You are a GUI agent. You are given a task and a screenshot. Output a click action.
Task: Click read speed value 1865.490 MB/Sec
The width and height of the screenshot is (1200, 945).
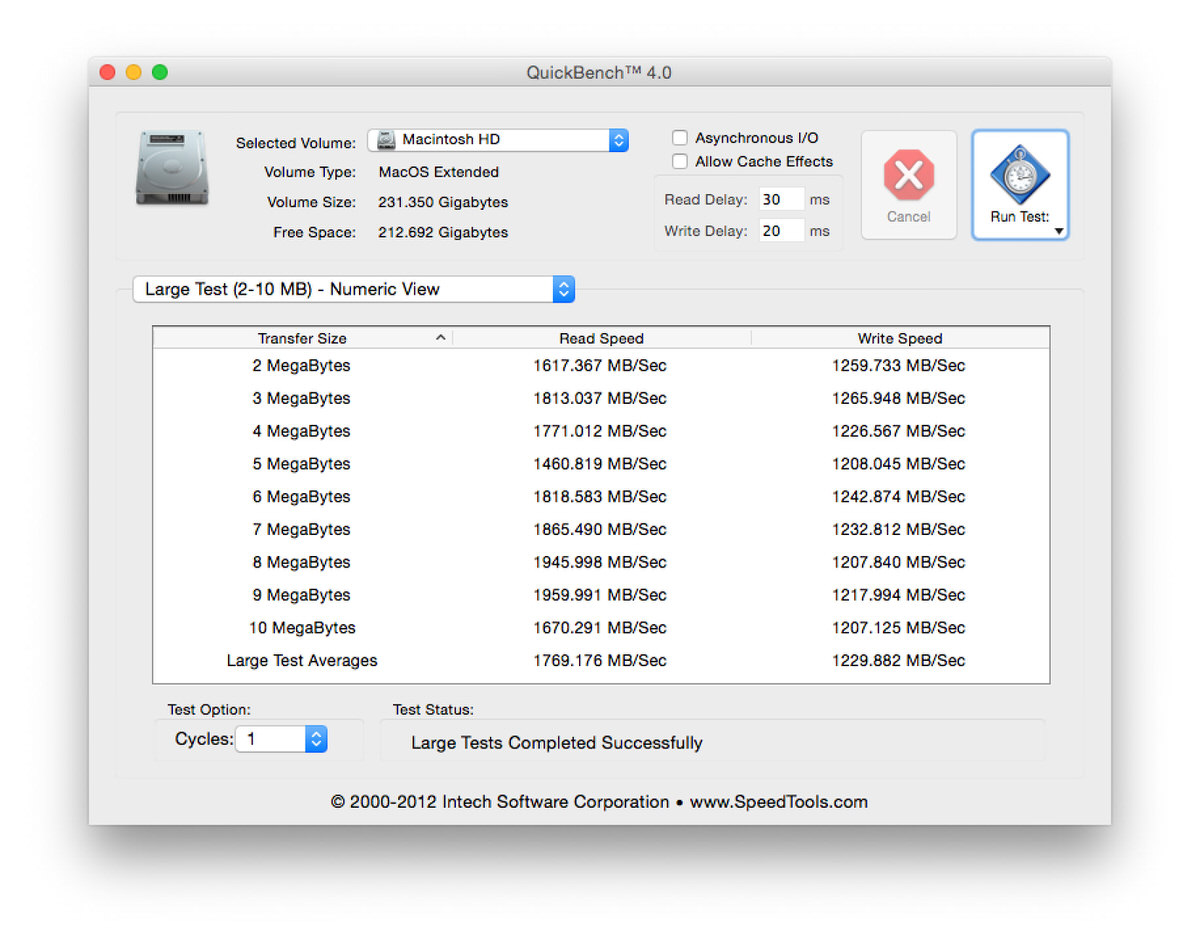point(600,529)
